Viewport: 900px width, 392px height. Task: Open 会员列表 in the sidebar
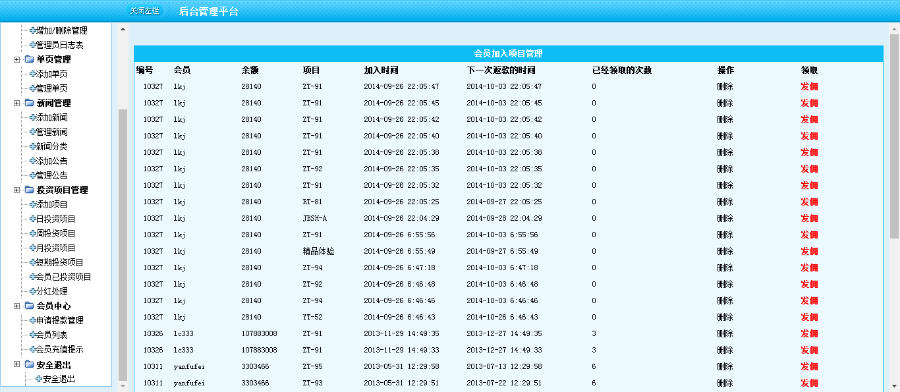(x=52, y=335)
